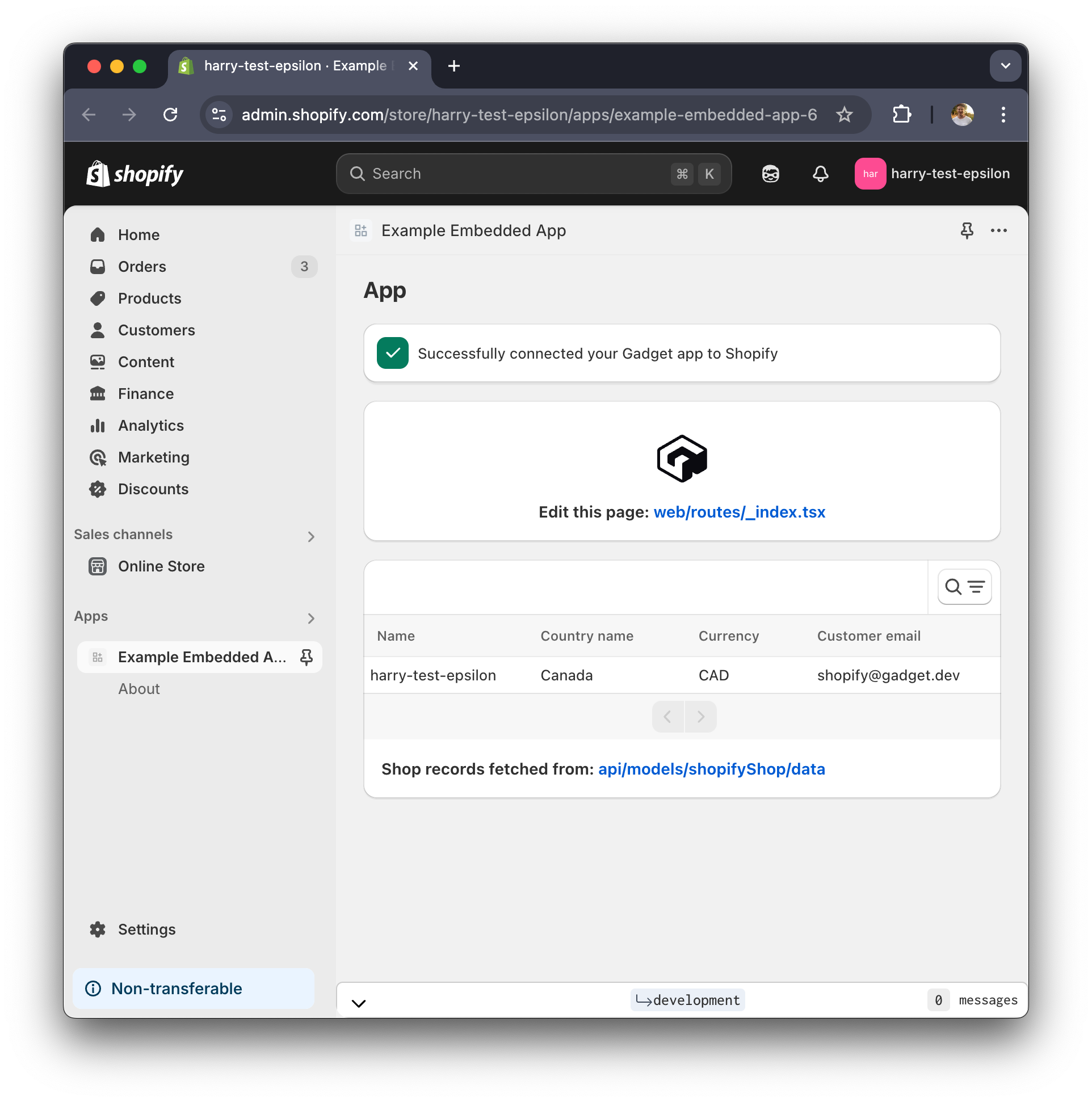
Task: Click the Shopify search field
Action: point(534,174)
